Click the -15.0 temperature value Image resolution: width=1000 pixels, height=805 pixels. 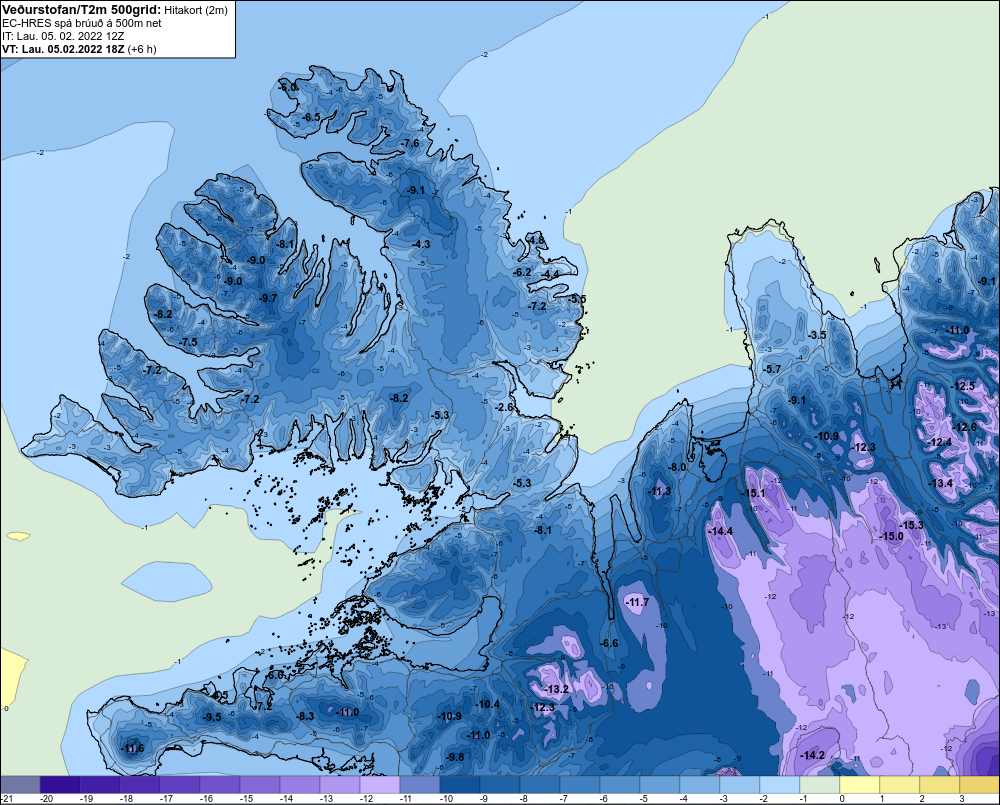[892, 536]
